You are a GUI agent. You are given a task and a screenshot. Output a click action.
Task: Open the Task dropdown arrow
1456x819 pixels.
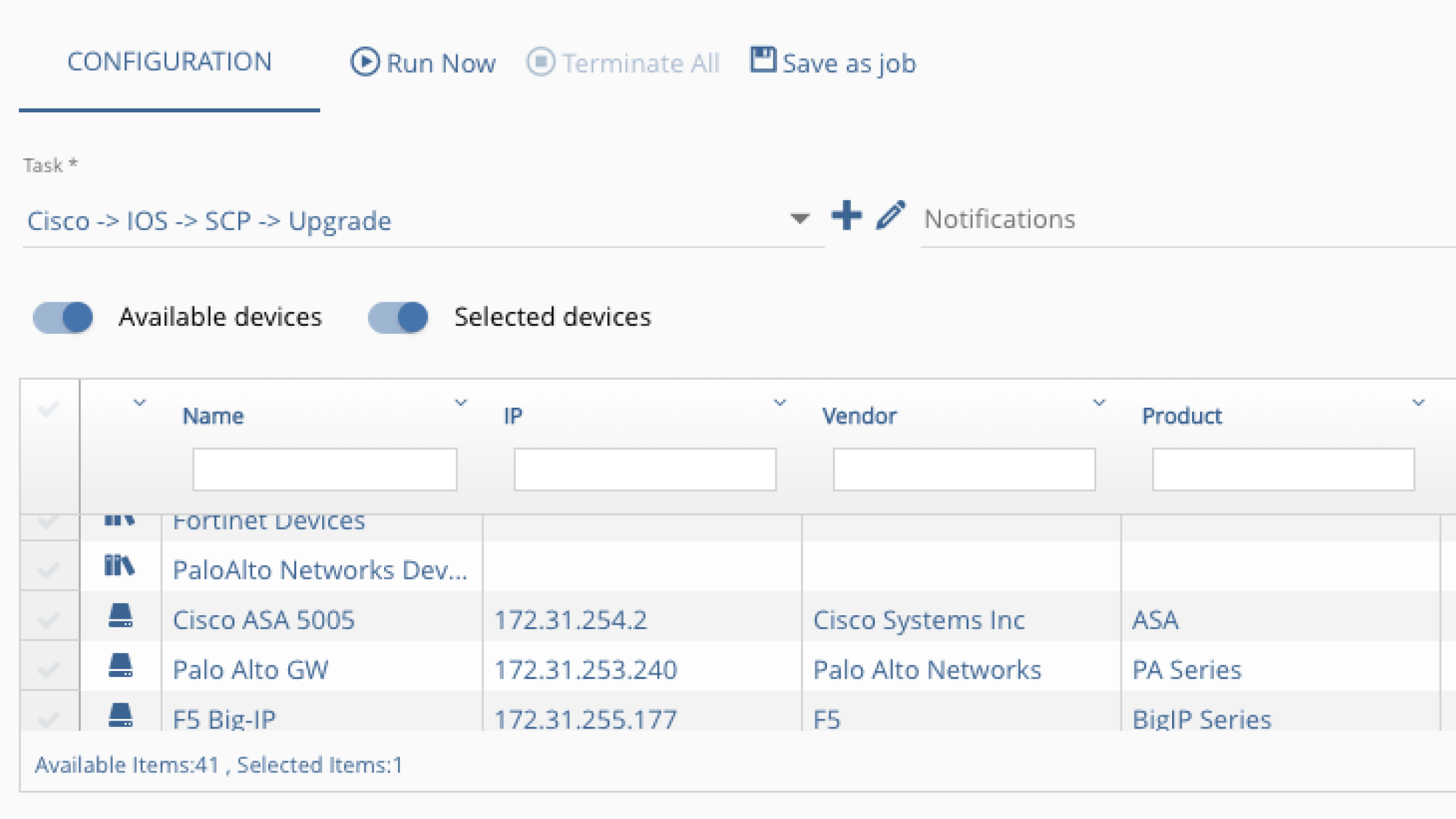tap(800, 218)
